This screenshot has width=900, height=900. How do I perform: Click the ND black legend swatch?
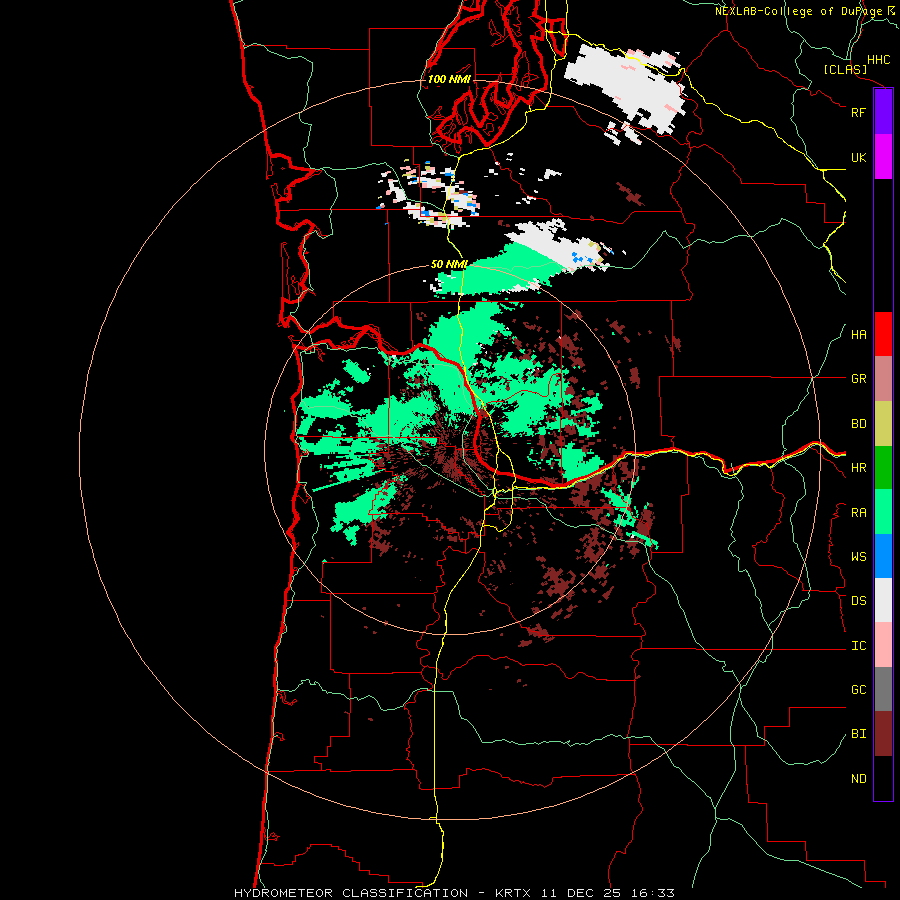[883, 778]
